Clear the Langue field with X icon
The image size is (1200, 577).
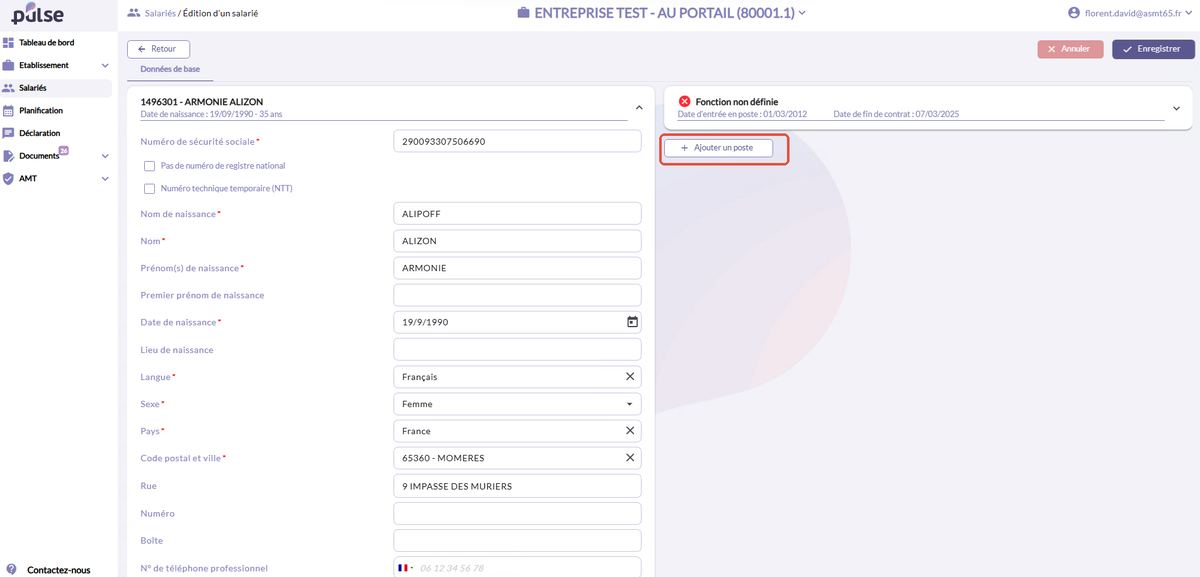[x=630, y=377]
